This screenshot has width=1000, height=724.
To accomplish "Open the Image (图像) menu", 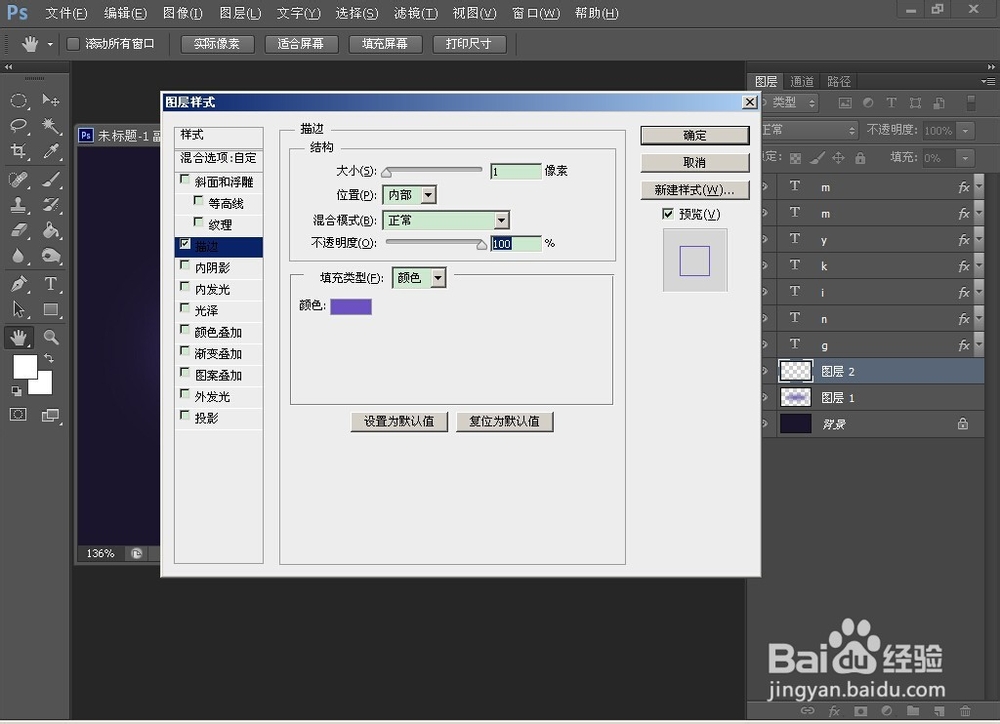I will (x=182, y=13).
